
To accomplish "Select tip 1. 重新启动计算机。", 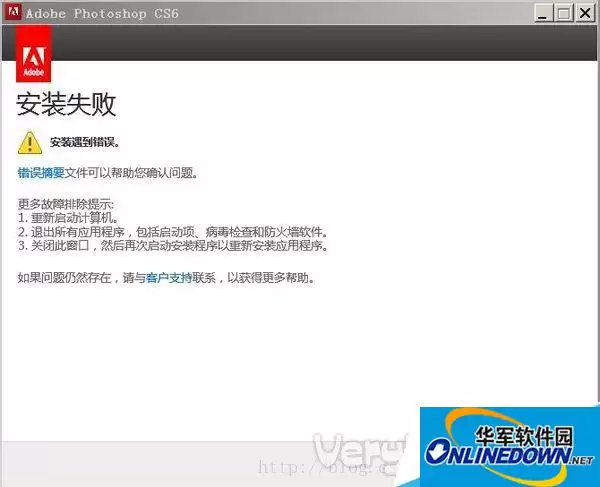I will (68, 218).
